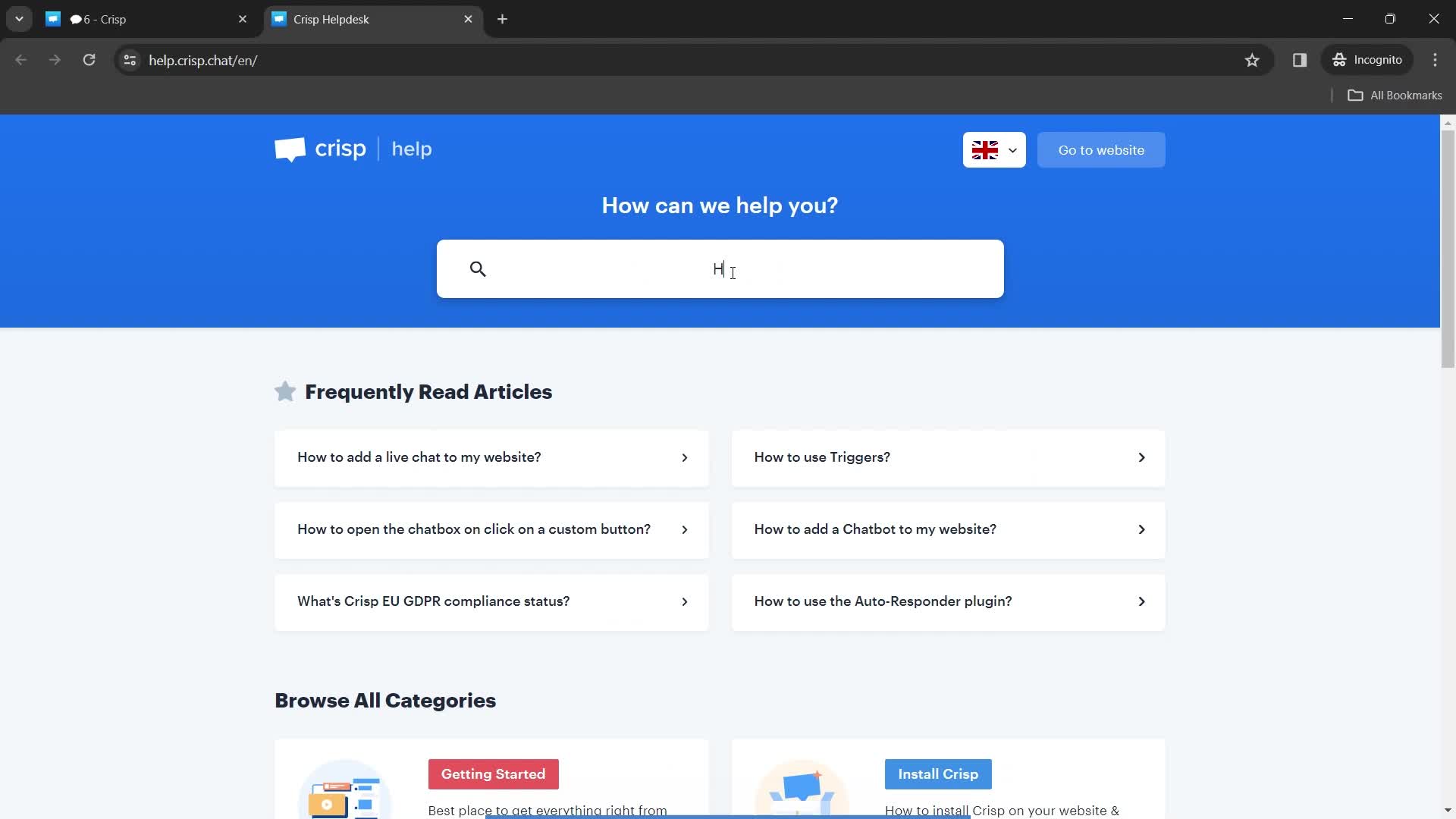Open the Crisp EU GDPR compliance article
The height and width of the screenshot is (819, 1456).
491,601
